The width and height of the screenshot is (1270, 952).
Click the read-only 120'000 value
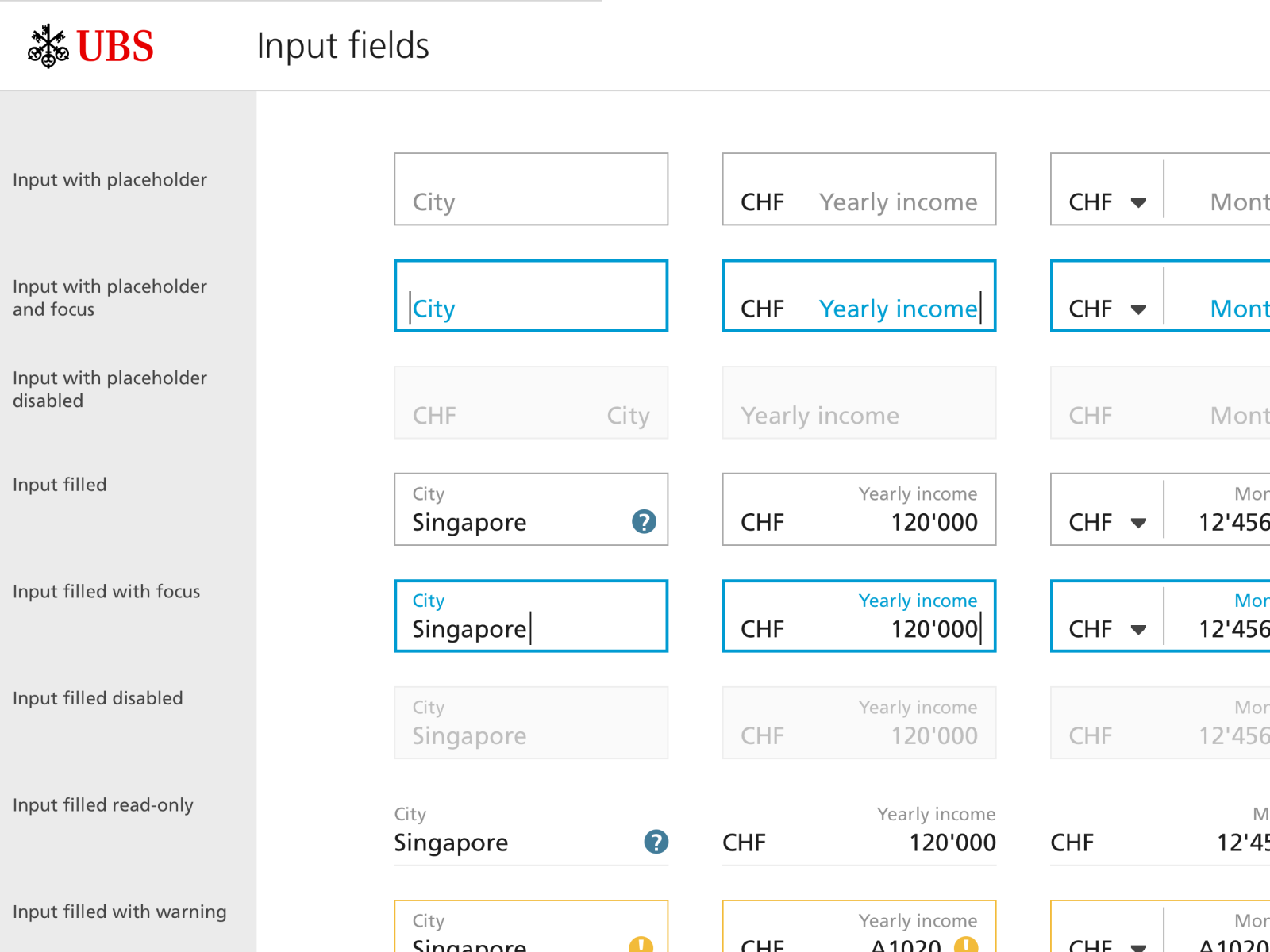(952, 843)
